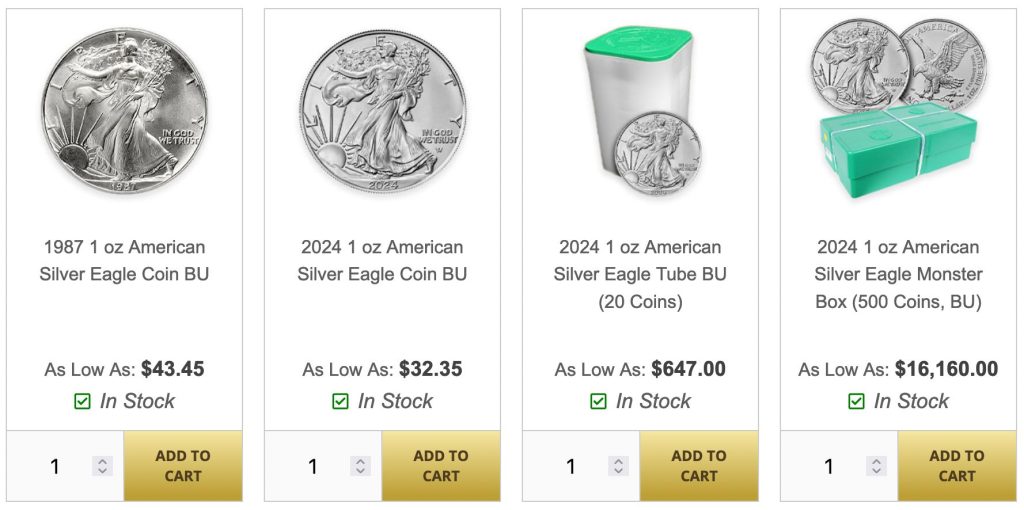
Task: Click the 1987 Silver Eagle coin image
Action: tap(124, 105)
